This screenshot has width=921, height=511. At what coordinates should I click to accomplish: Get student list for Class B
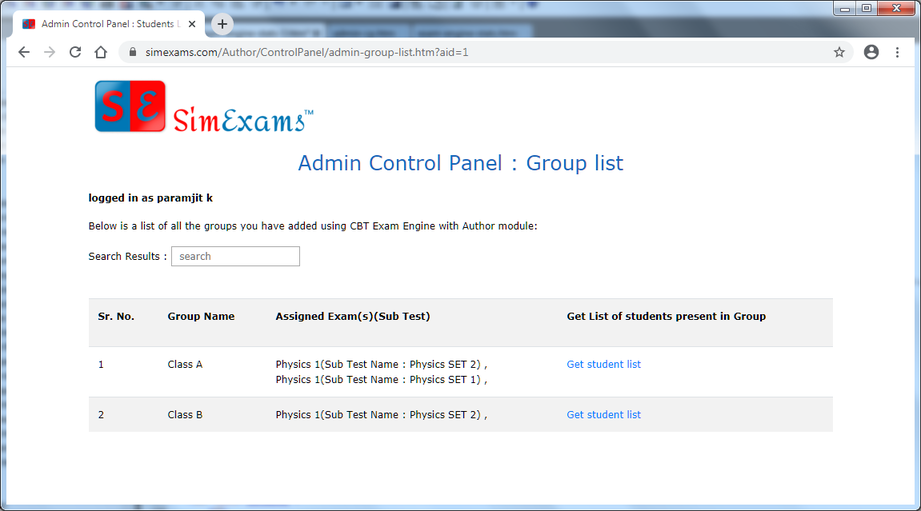pyautogui.click(x=603, y=414)
